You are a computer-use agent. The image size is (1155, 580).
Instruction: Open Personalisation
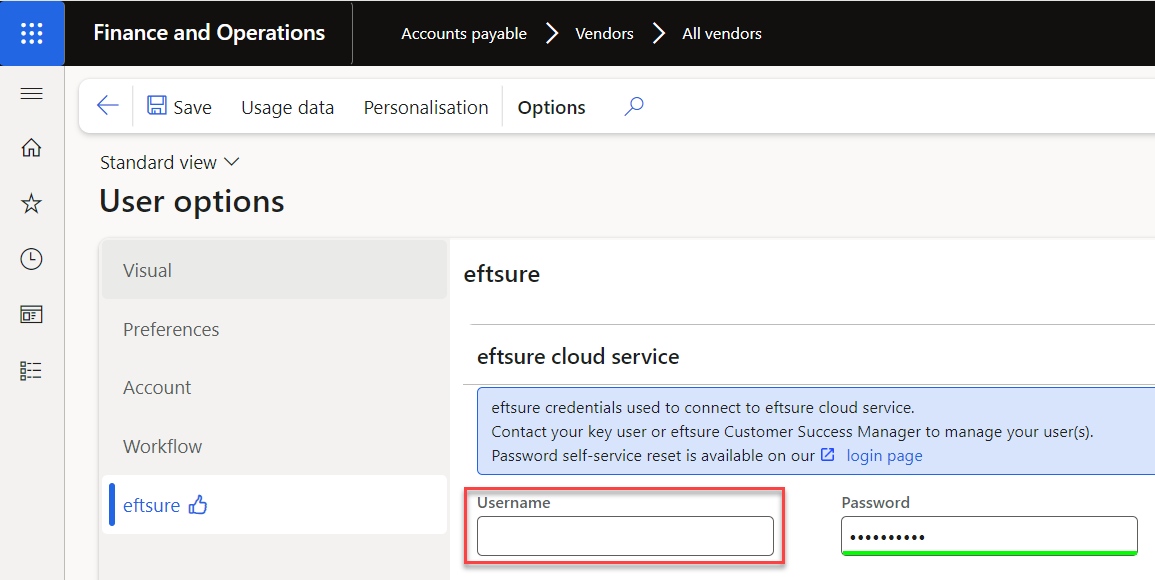(x=426, y=108)
